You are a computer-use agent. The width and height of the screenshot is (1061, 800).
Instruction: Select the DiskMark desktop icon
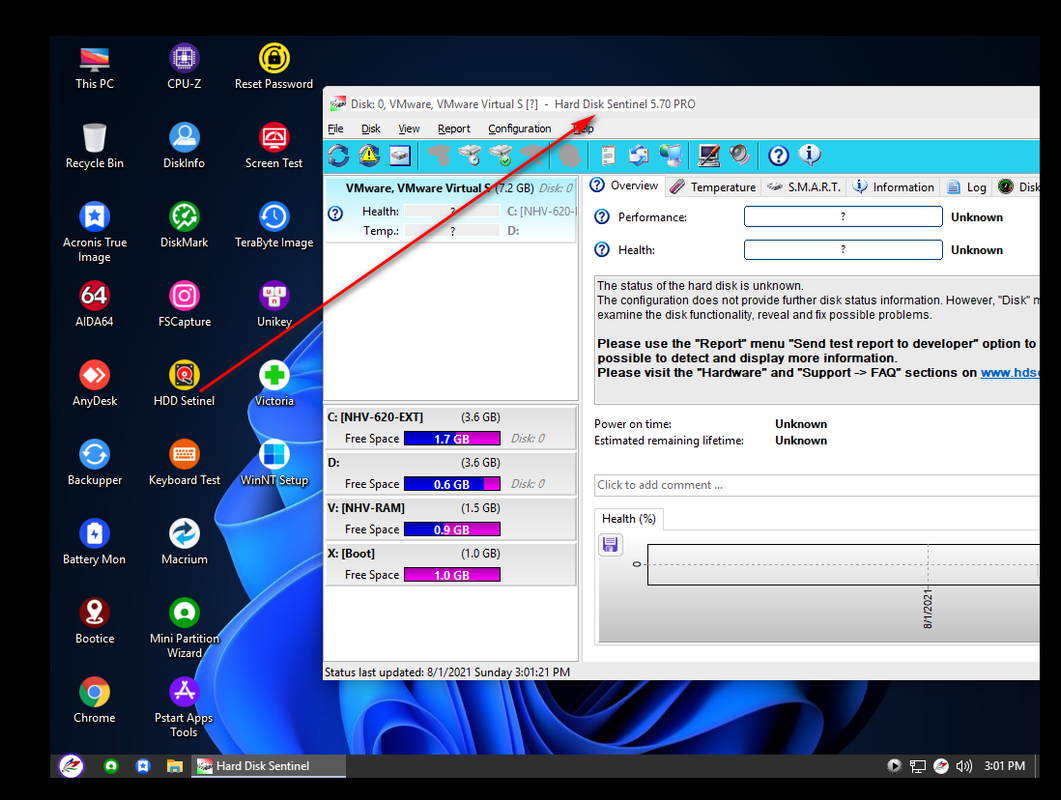click(x=184, y=225)
